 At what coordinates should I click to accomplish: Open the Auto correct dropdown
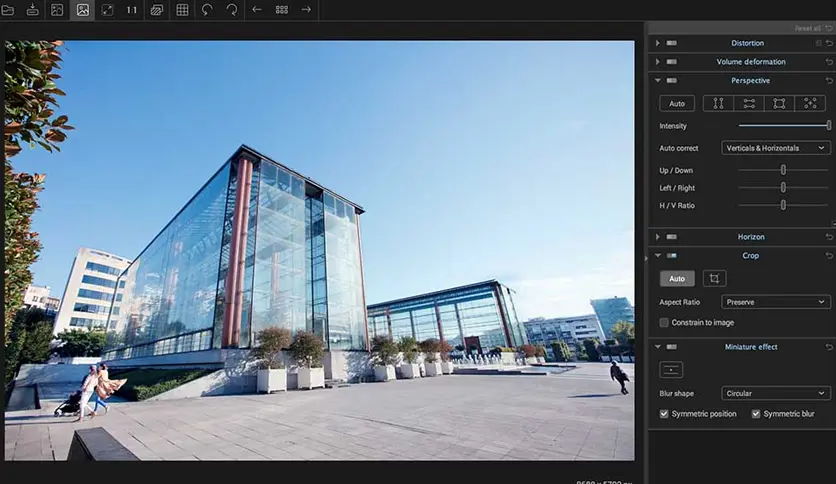click(776, 148)
